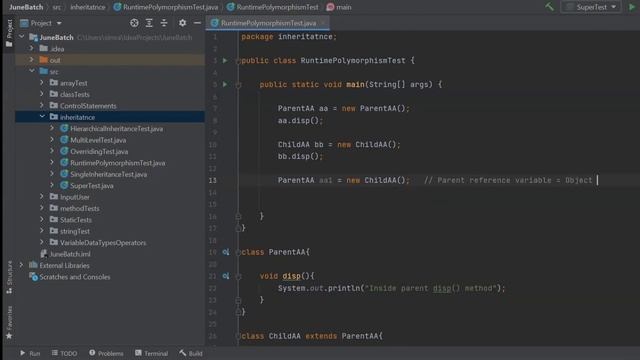Click run gutter icon beside class RuntimePolymorphismTest
640x360 pixels.
click(225, 60)
